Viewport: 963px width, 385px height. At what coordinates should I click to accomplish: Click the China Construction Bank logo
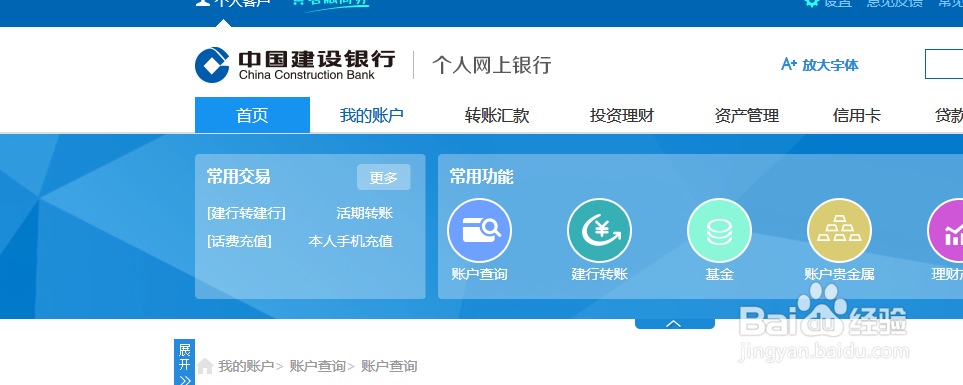(295, 64)
